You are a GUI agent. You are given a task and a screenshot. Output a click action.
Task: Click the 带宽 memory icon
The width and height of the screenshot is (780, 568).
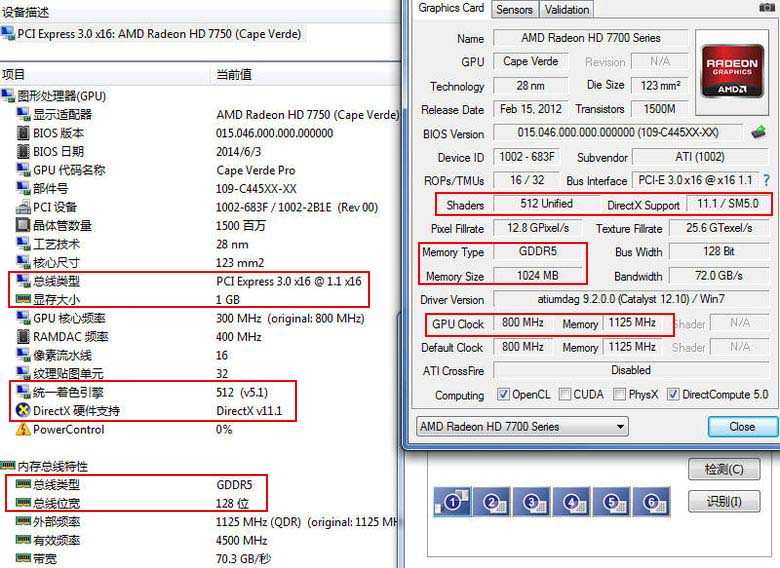(x=23, y=559)
